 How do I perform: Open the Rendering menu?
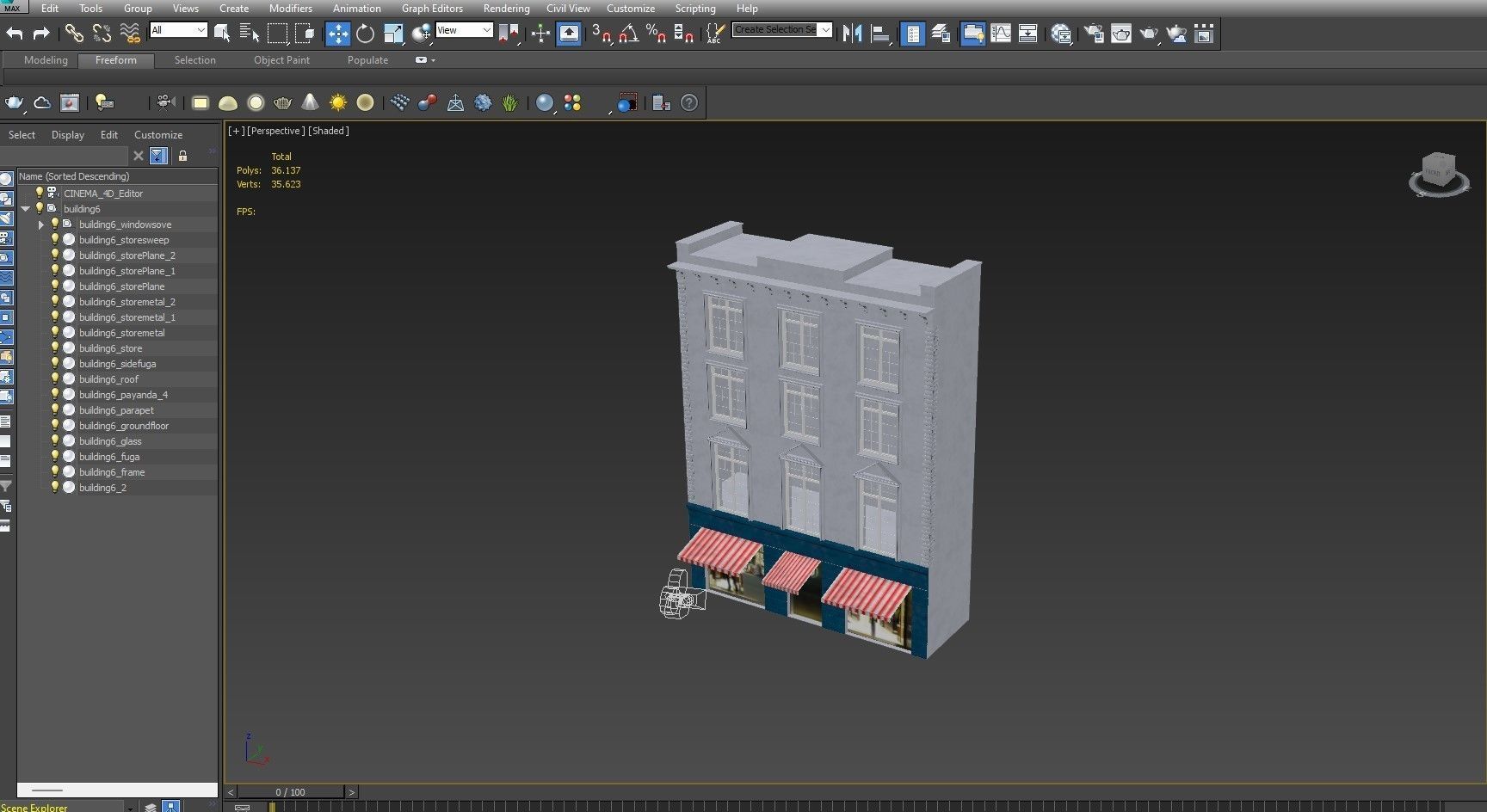click(506, 9)
